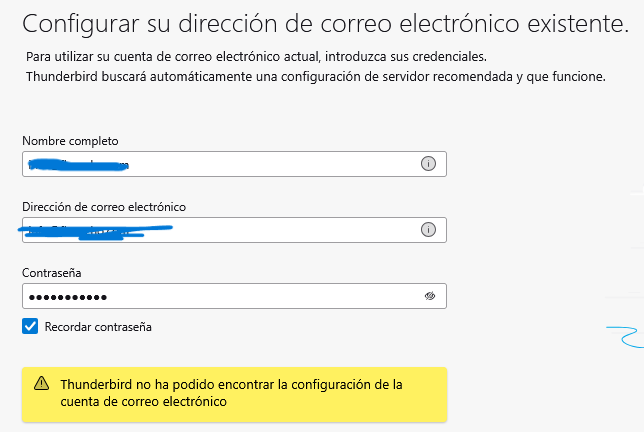Click the warning triangle icon in yellow banner

click(x=41, y=383)
